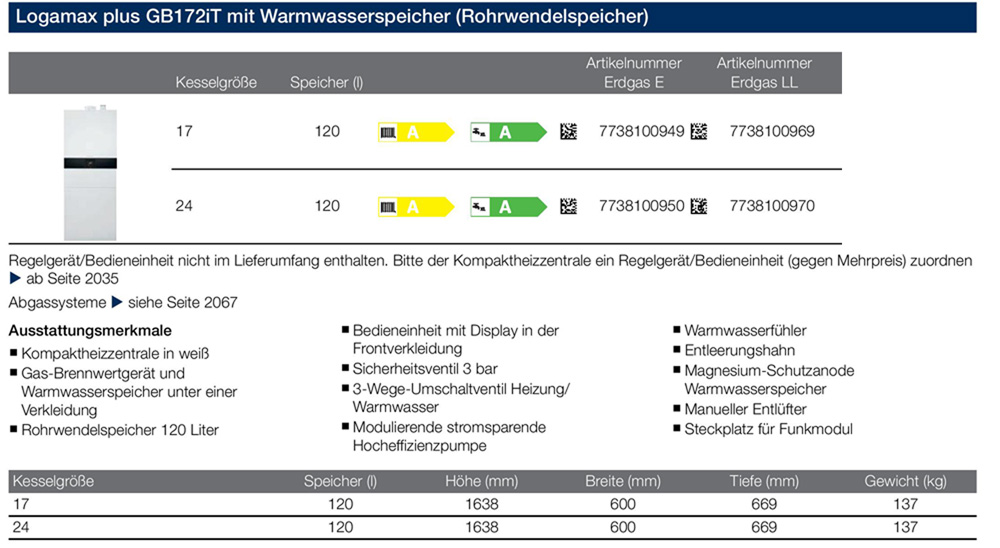Click the 'Gewicht (kg)' header in the bottom table
This screenshot has width=1000, height=548.
[x=905, y=481]
